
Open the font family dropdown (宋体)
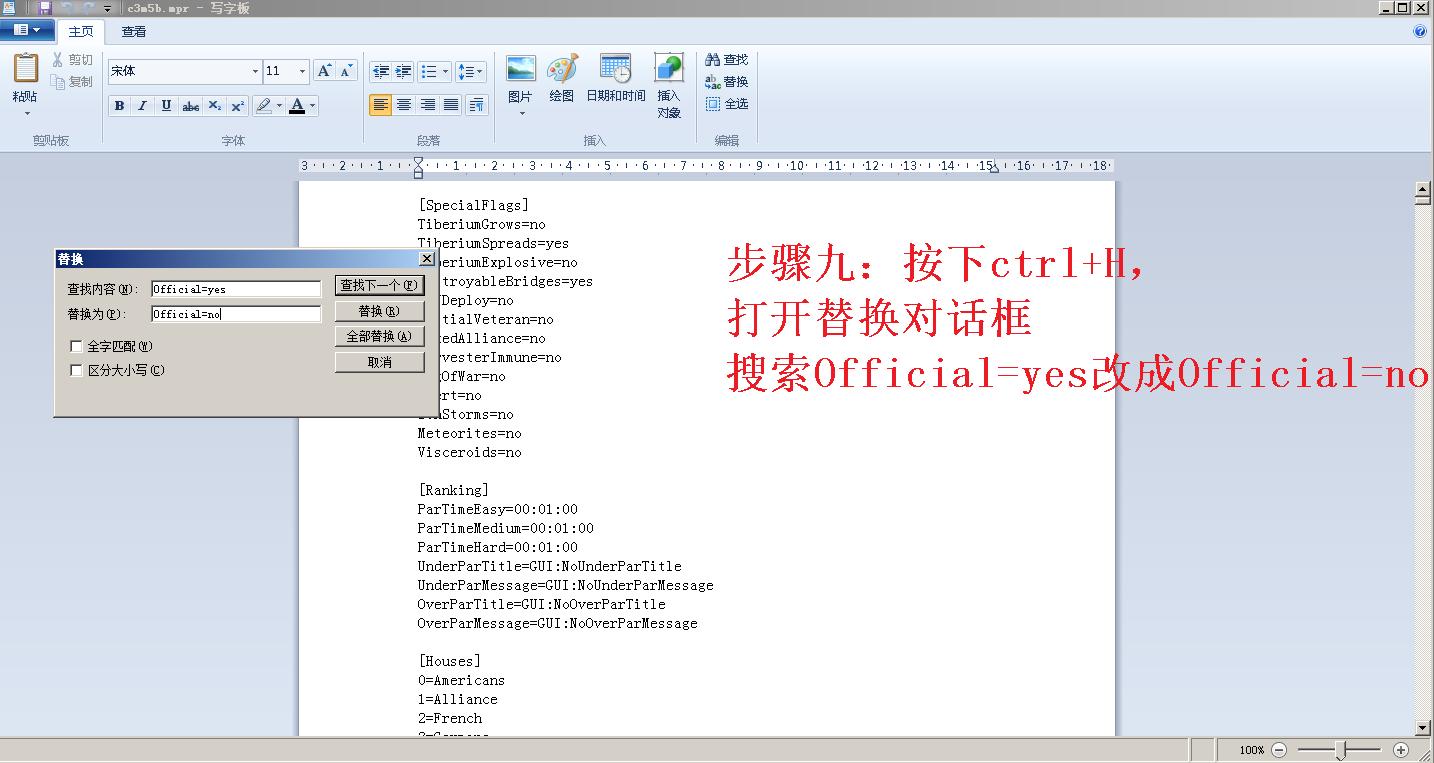(254, 72)
